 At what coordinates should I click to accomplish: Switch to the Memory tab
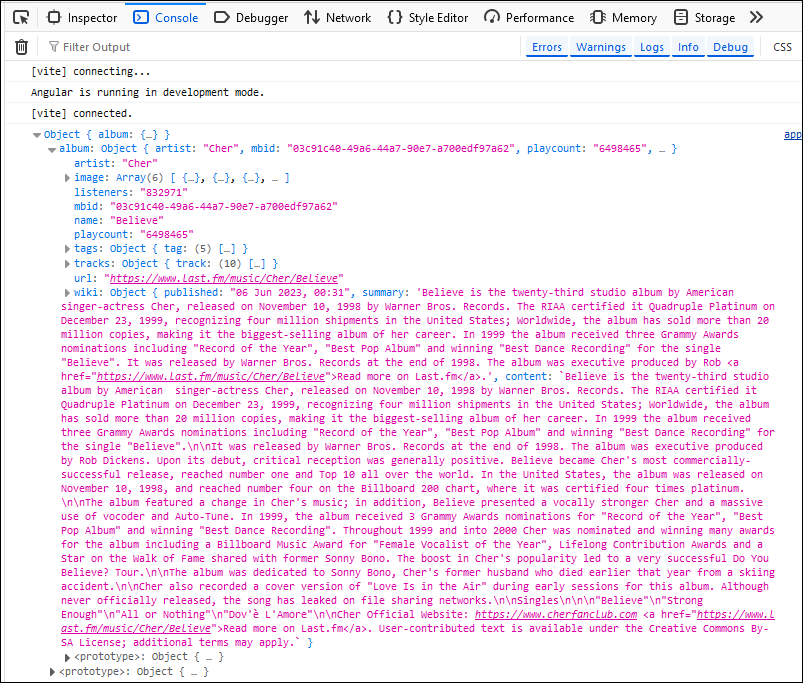click(623, 17)
